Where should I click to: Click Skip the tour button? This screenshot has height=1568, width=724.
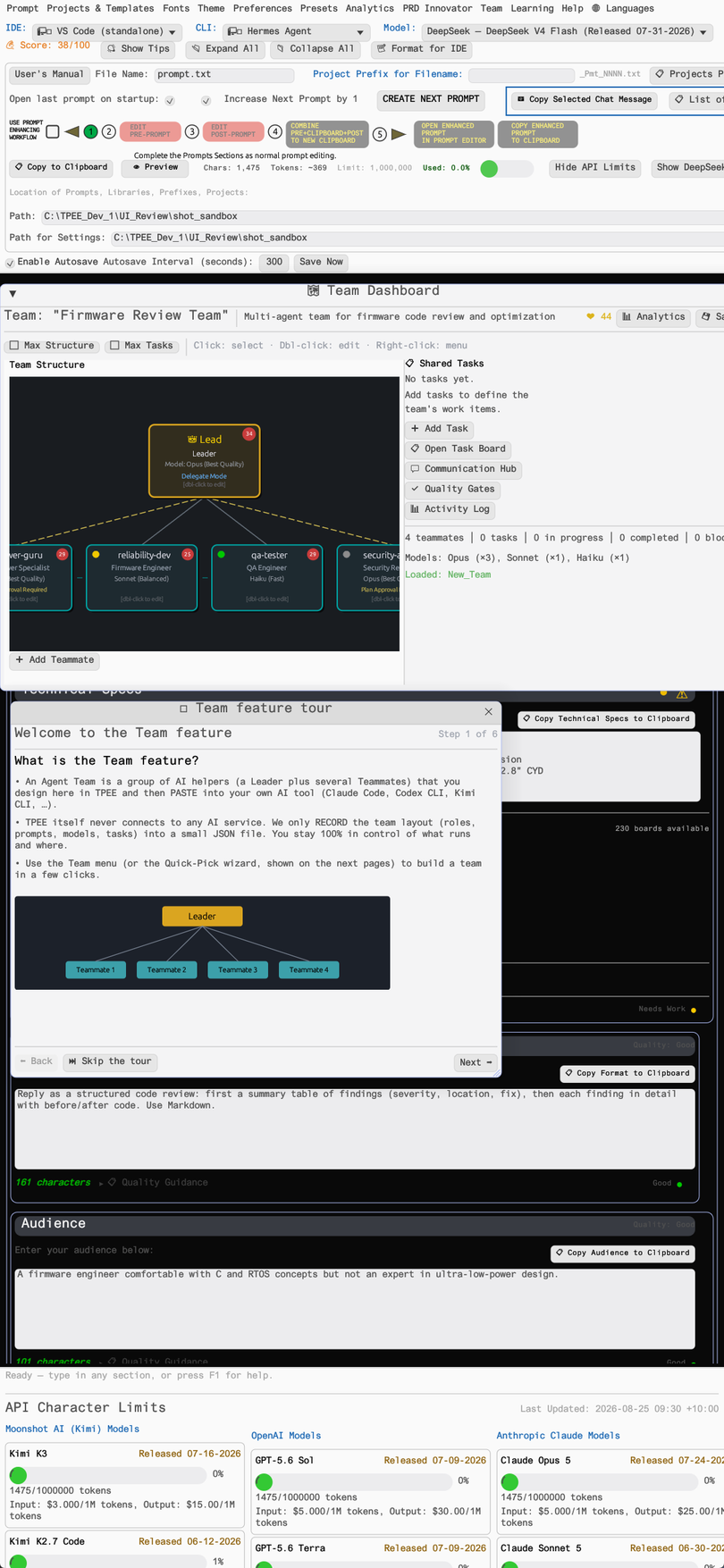[110, 1061]
